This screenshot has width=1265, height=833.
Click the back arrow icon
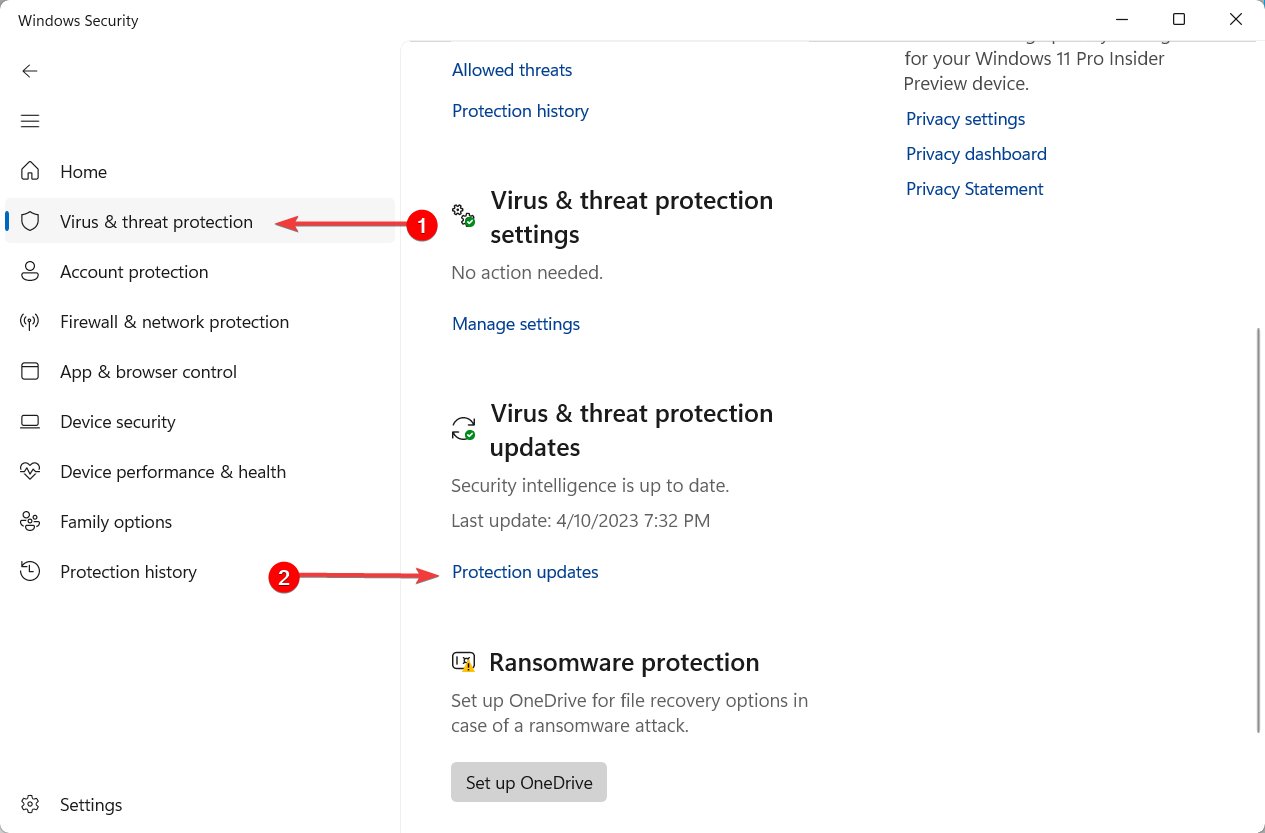point(30,71)
